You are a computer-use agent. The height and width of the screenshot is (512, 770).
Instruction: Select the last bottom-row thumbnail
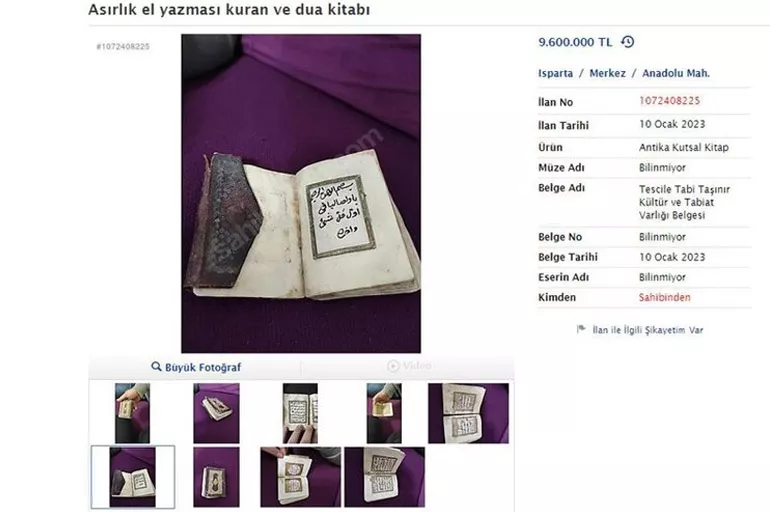pos(385,477)
